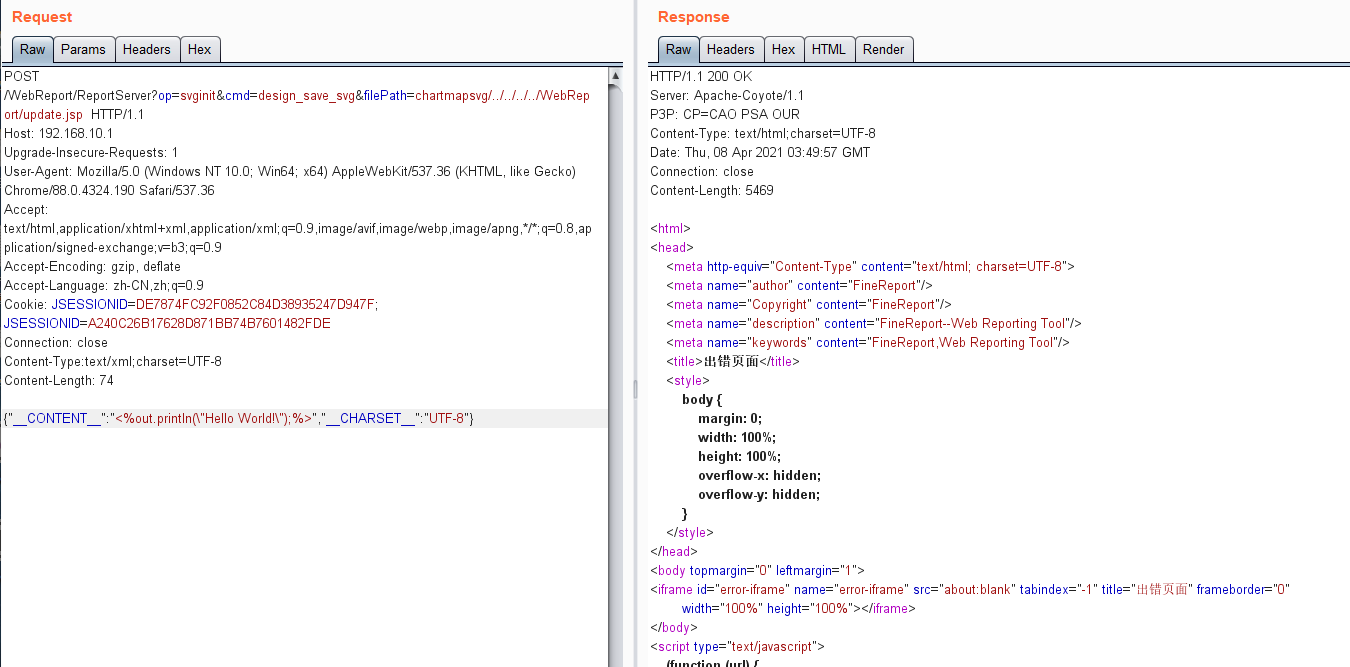Viewport: 1350px width, 667px height.
Task: Click the 'overflow-x: hidden;' CSS line
Action: click(759, 475)
